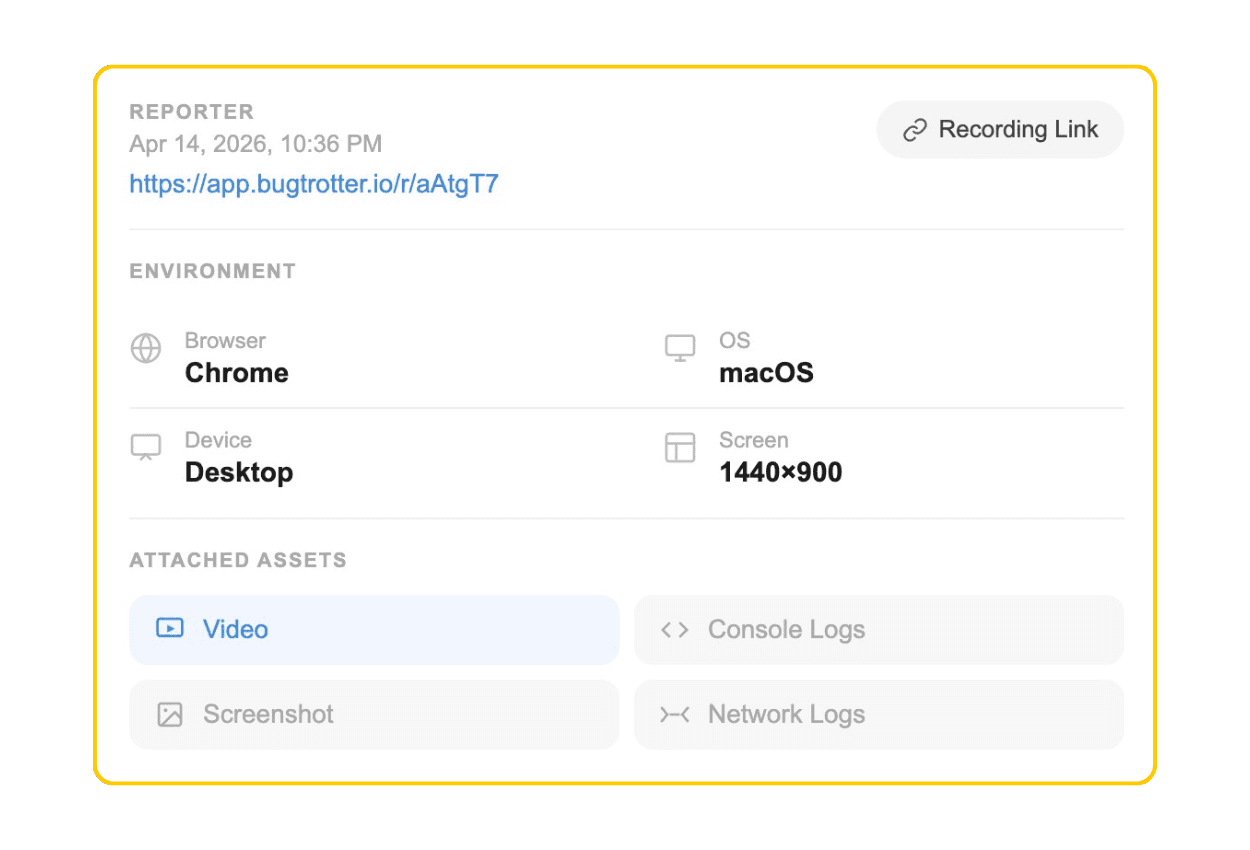Click the network arrows icon on Network Logs

pyautogui.click(x=674, y=714)
